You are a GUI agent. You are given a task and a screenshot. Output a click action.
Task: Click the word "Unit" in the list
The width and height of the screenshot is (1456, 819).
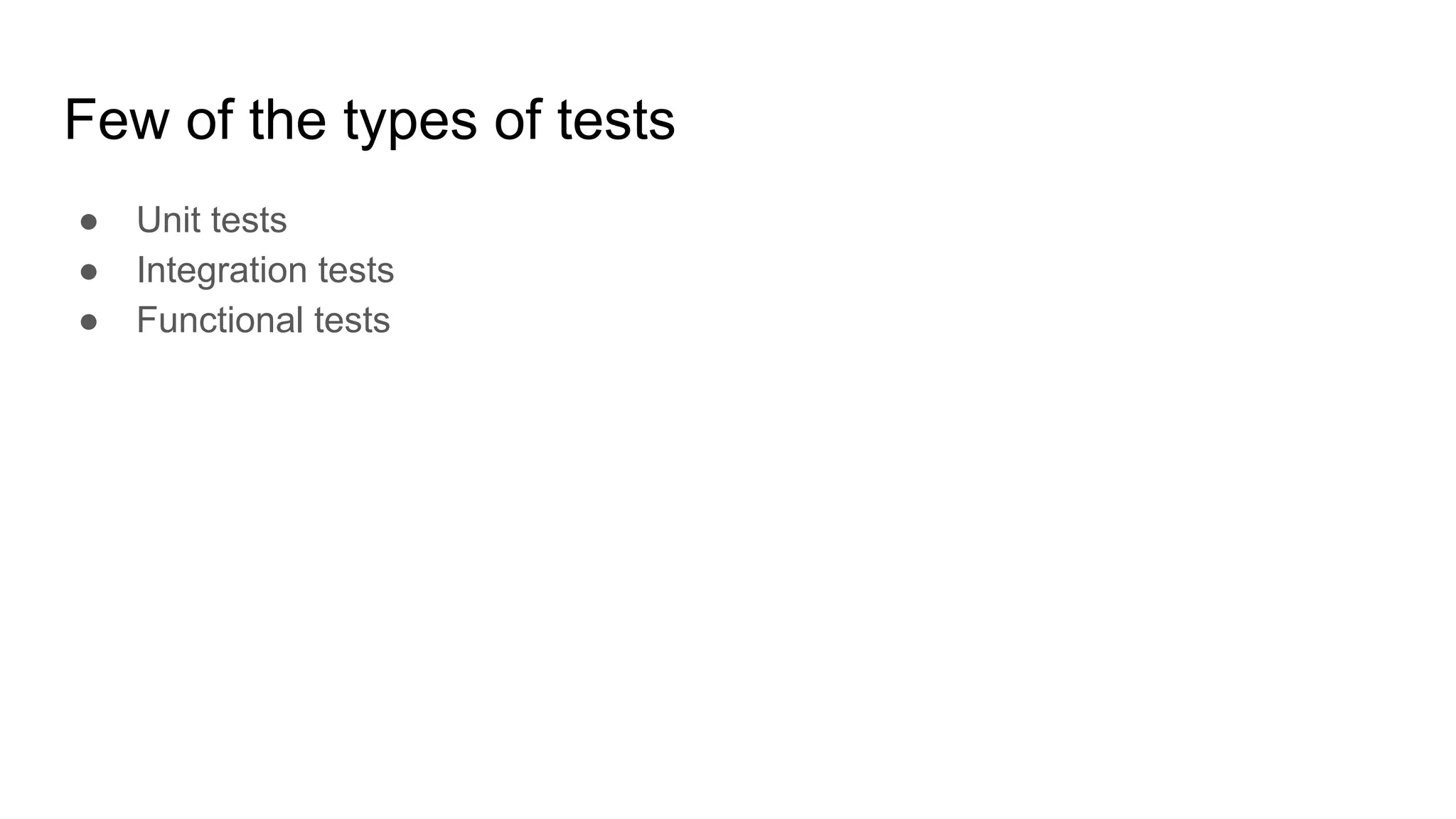click(168, 220)
